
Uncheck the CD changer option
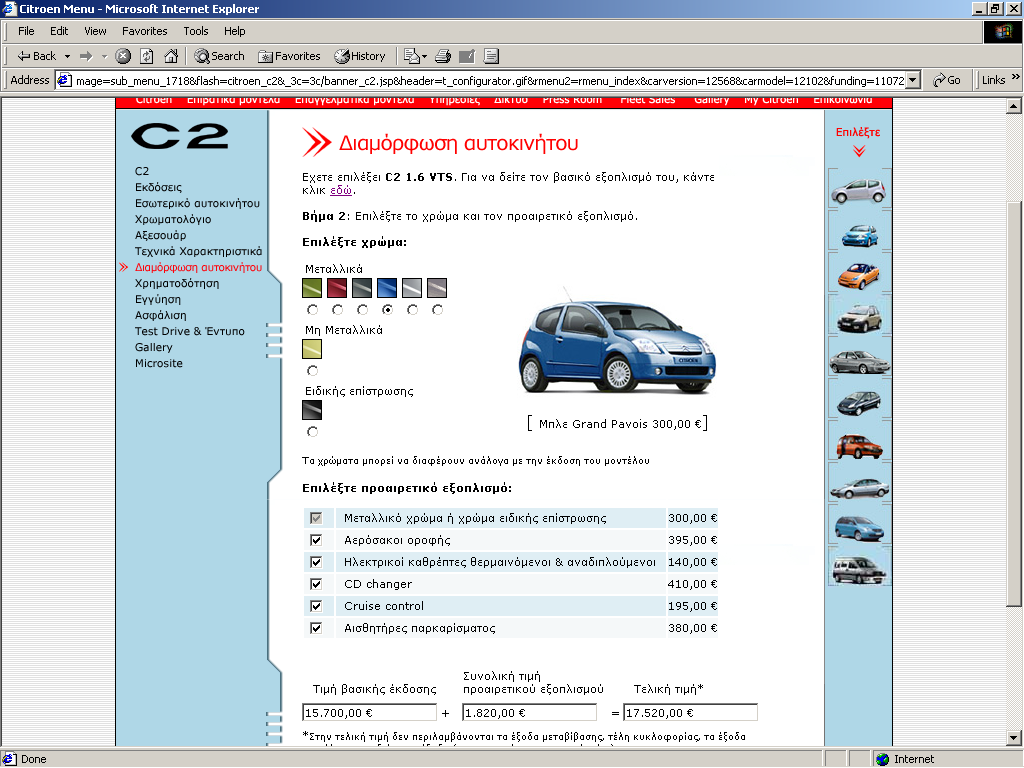(316, 584)
